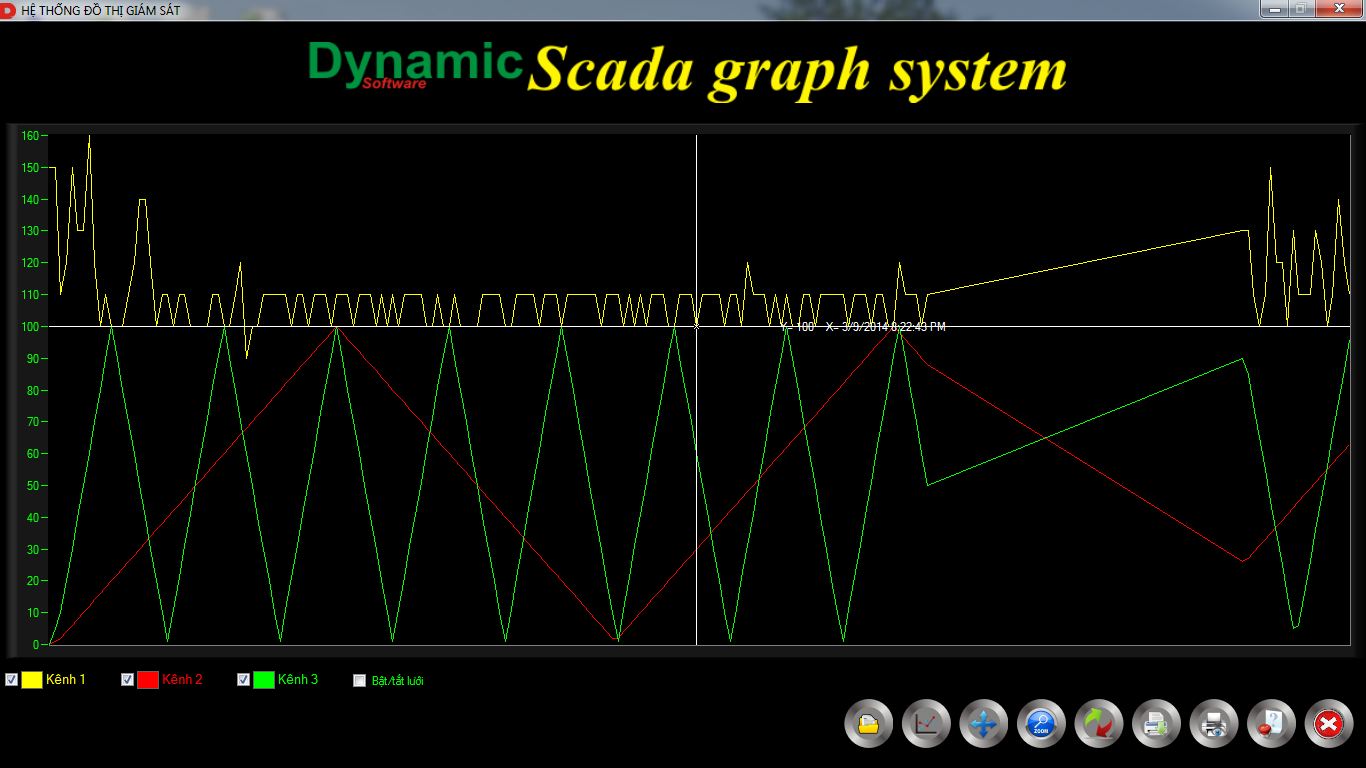Click the red D app icon in title bar
The width and height of the screenshot is (1366, 768).
coord(8,10)
